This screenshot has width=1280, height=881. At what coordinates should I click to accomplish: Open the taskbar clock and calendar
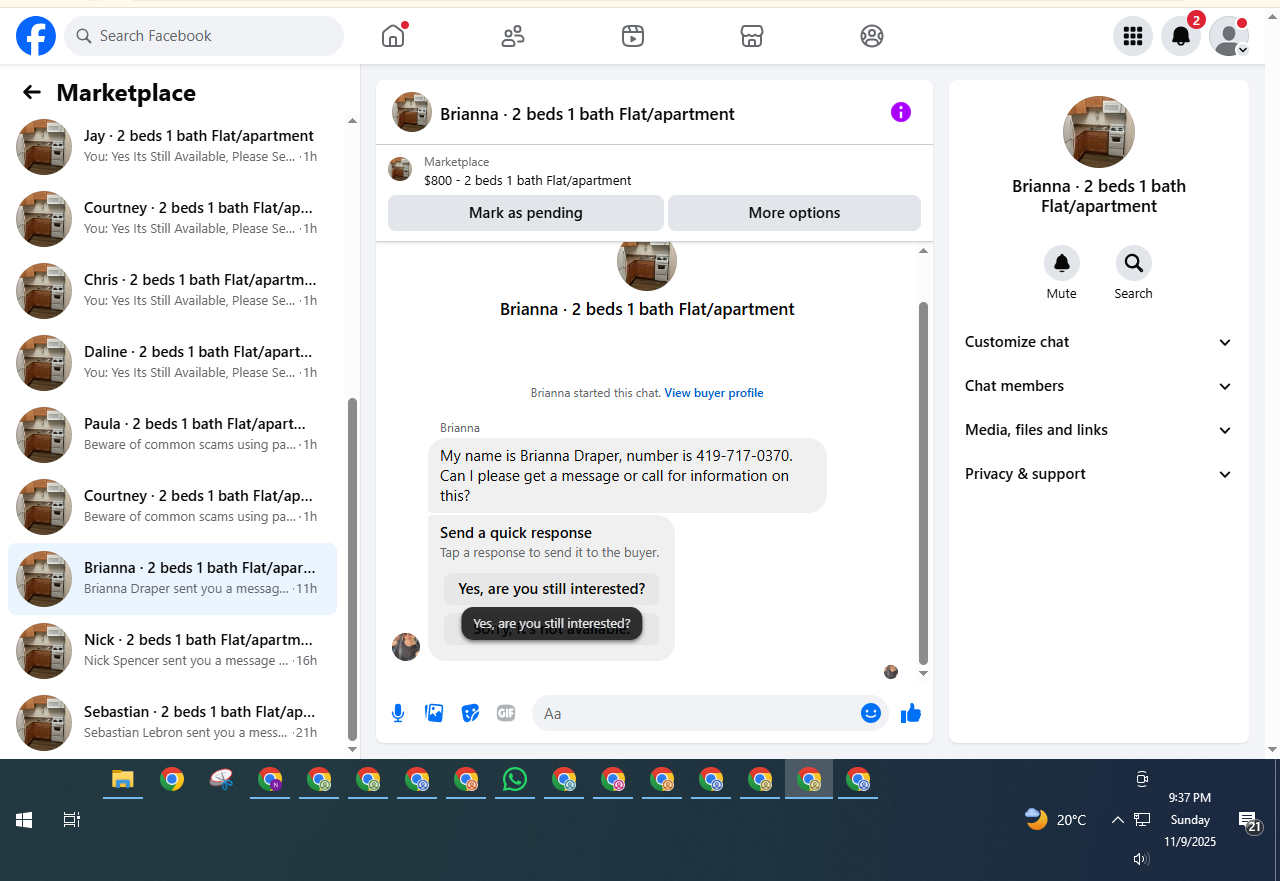point(1190,820)
